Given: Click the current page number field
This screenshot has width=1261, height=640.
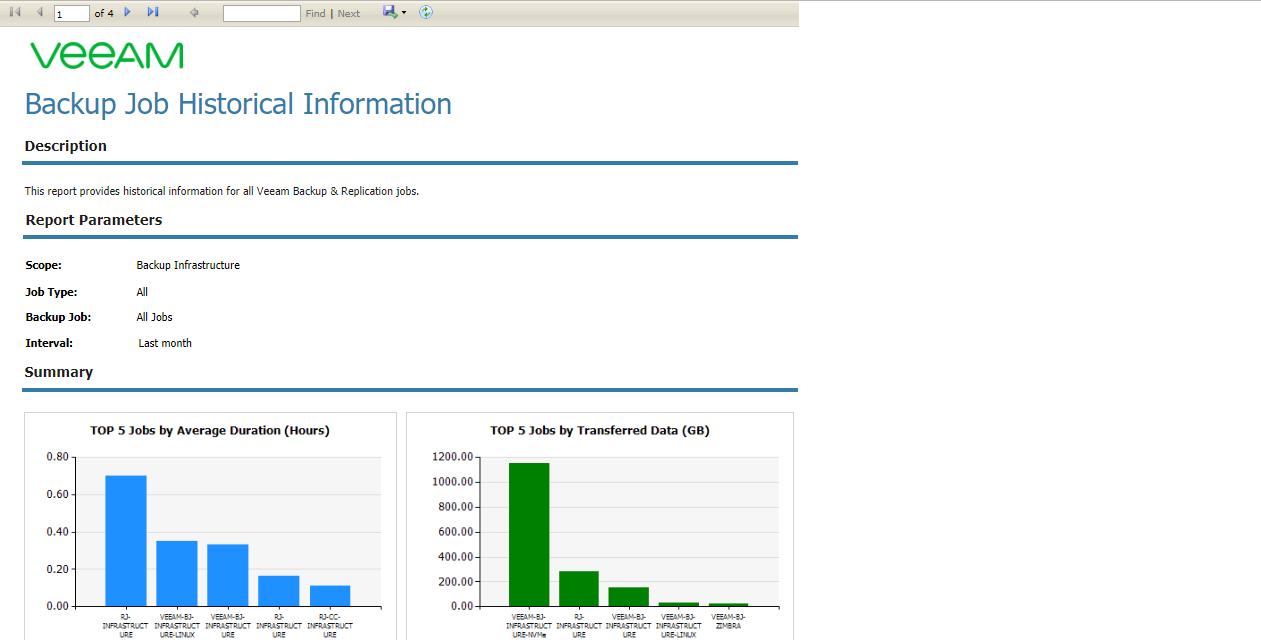Looking at the screenshot, I should click(72, 14).
